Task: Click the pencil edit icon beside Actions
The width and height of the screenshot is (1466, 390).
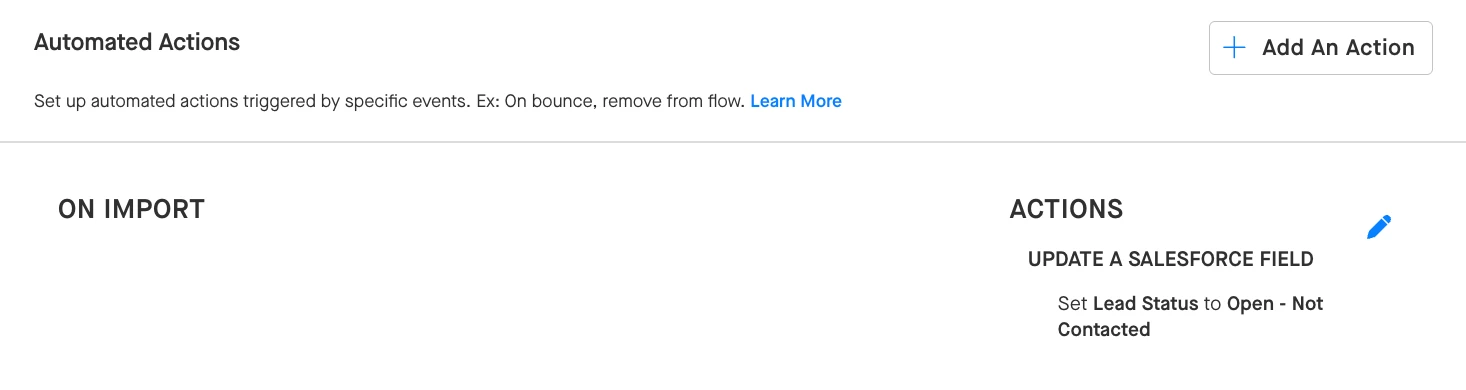Action: [1379, 227]
